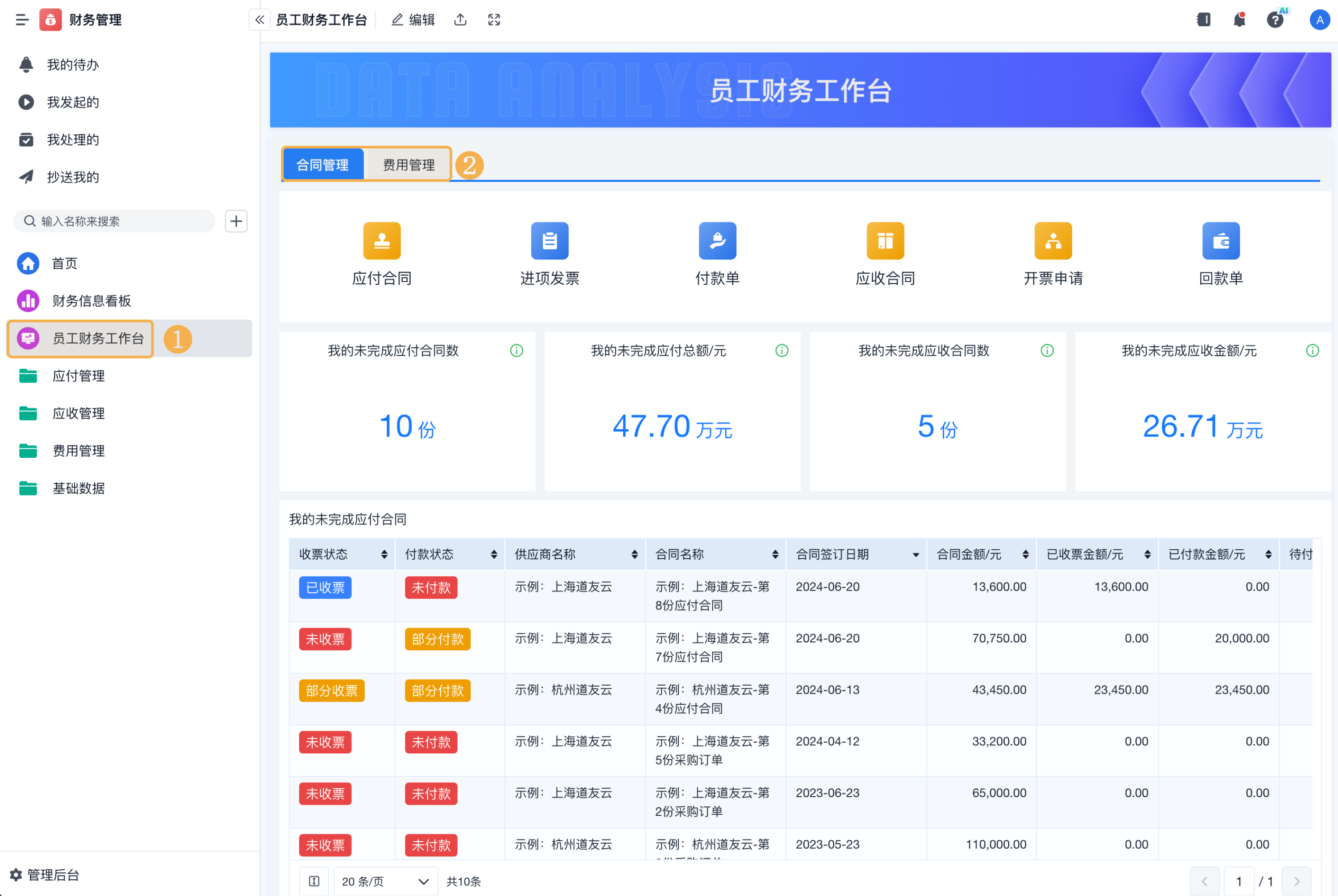Screen dimensions: 1338x896
Task: Open the 合同签订日期 column sort dropdown
Action: pos(916,555)
